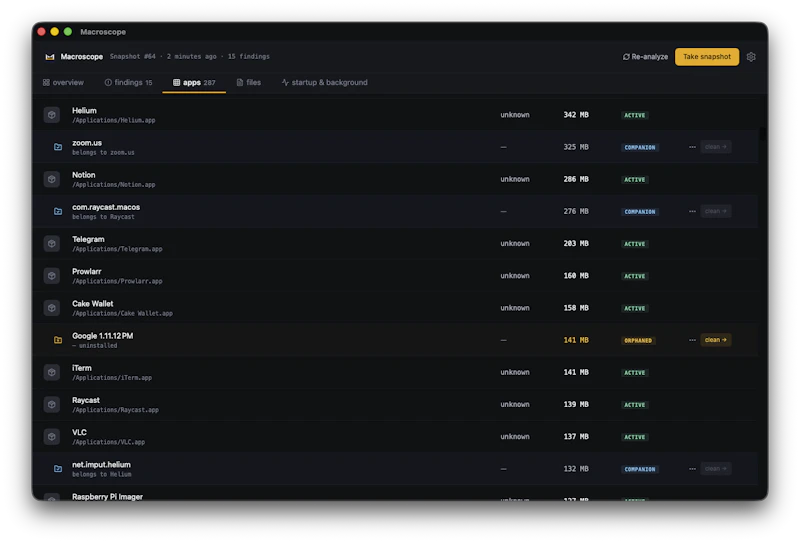This screenshot has width=800, height=543.
Task: Select the Notion app name
Action: click(x=84, y=175)
